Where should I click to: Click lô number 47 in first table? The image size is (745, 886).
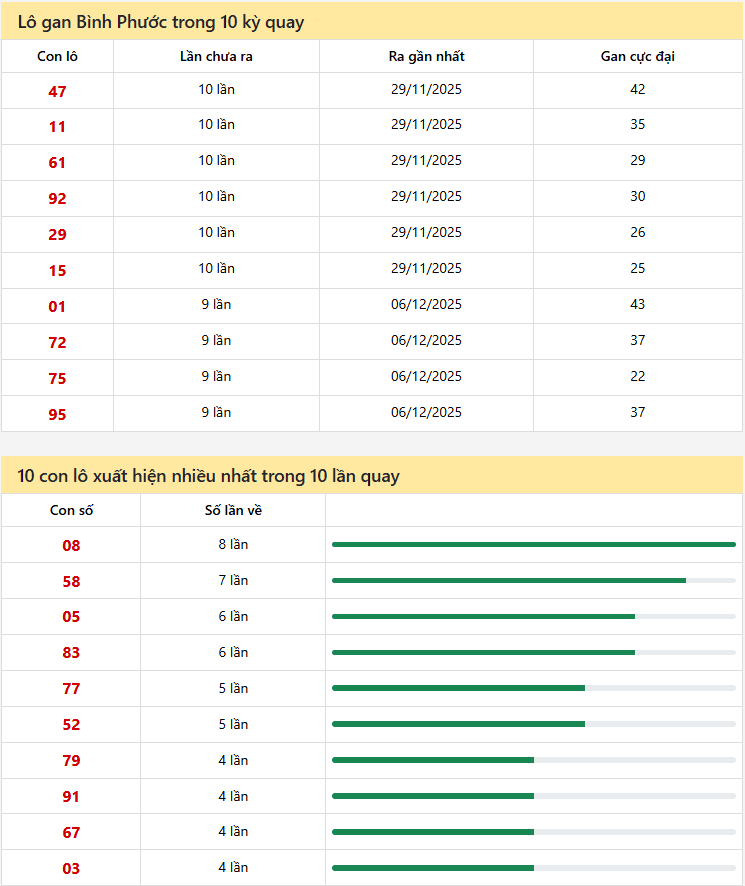point(57,91)
